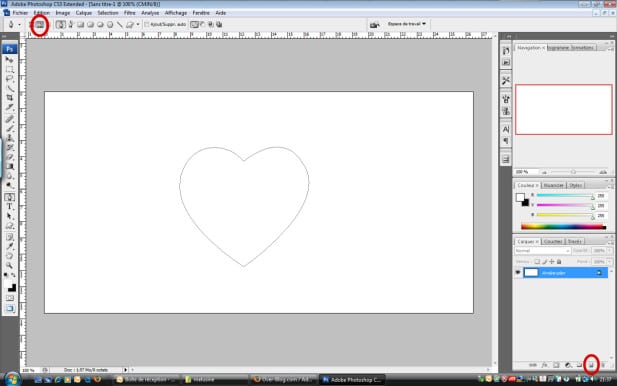Viewport: 617px width, 386px height.
Task: Switch to Over-blog.com taskbar window
Action: pos(284,380)
